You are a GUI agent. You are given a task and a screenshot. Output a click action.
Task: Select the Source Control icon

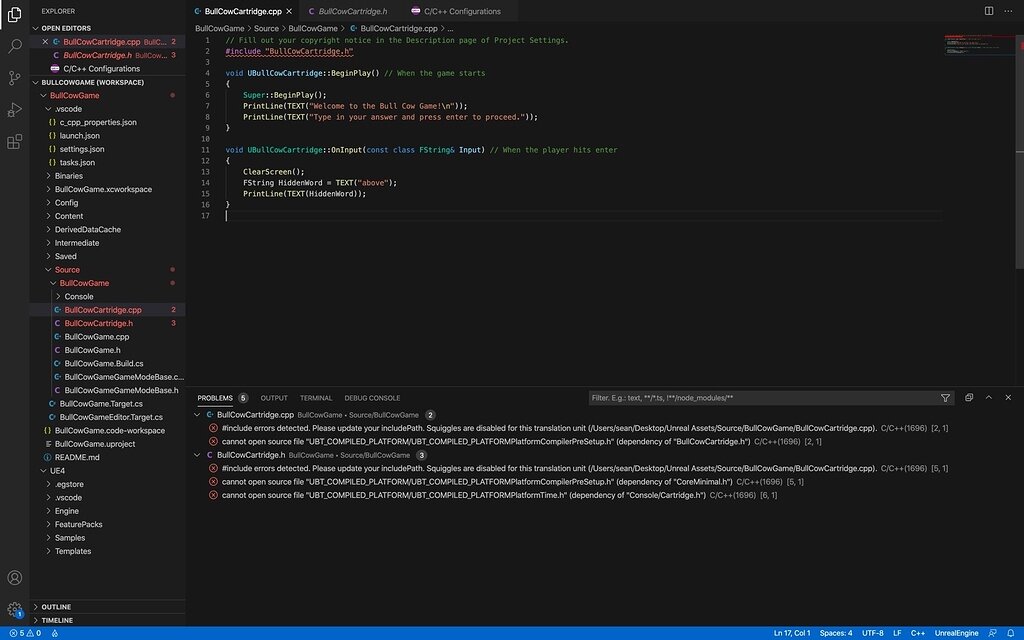[14, 77]
